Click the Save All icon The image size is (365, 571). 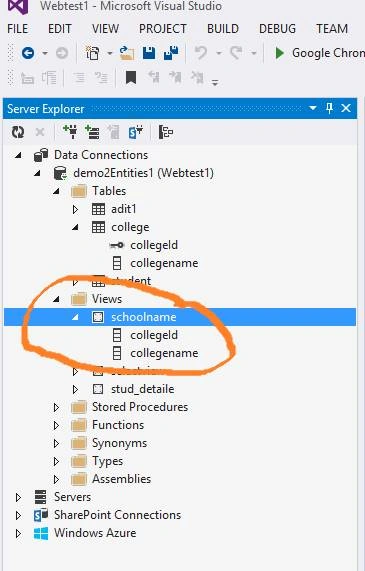pos(171,53)
